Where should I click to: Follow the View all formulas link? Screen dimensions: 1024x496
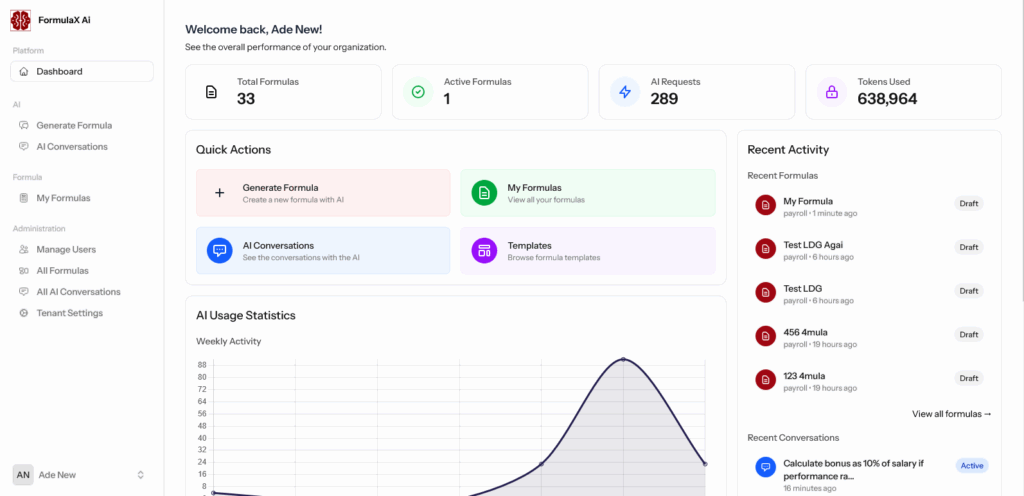[951, 413]
